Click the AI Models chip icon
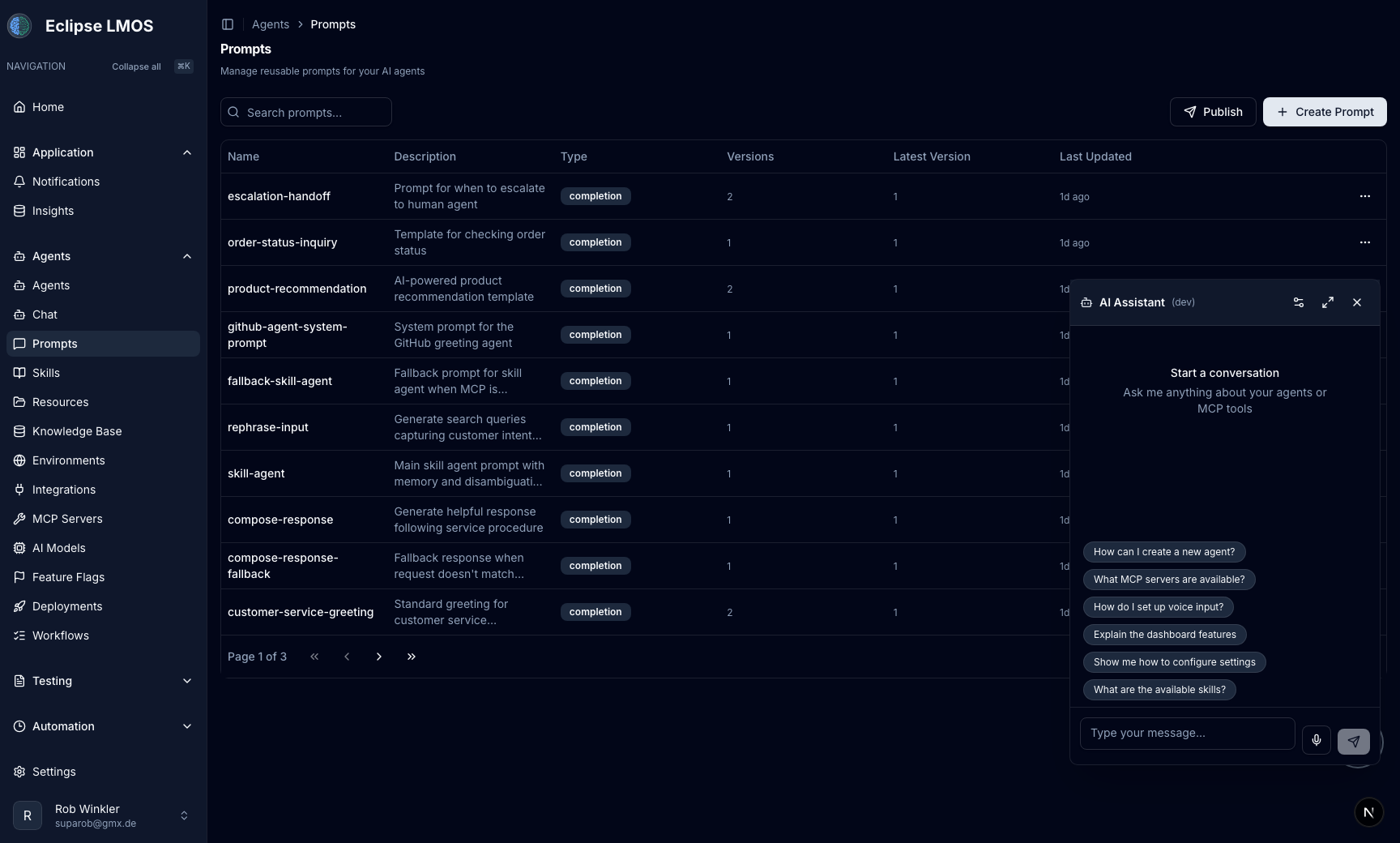This screenshot has height=843, width=1400. 19,548
